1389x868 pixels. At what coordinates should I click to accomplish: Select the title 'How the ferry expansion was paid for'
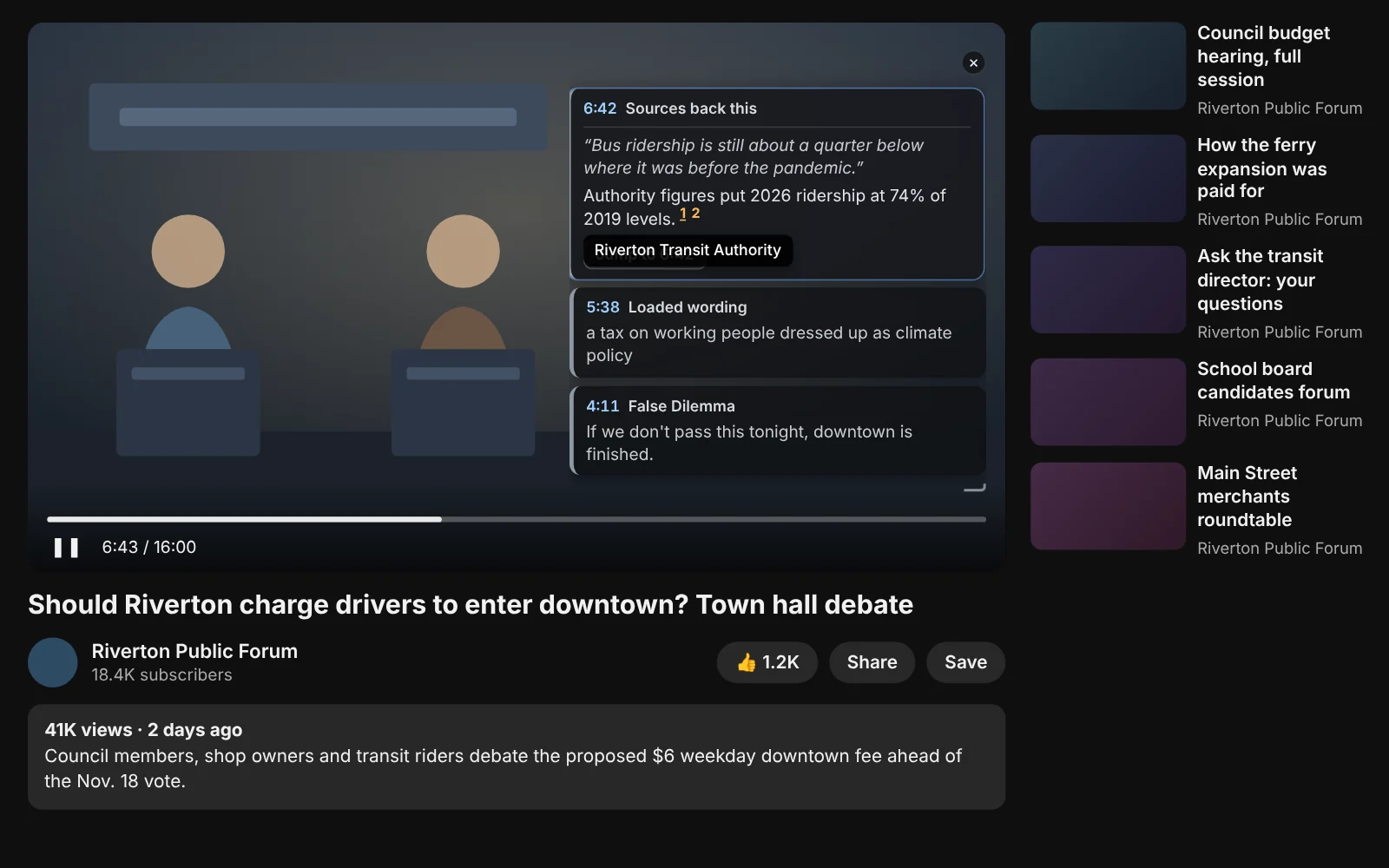[1261, 168]
